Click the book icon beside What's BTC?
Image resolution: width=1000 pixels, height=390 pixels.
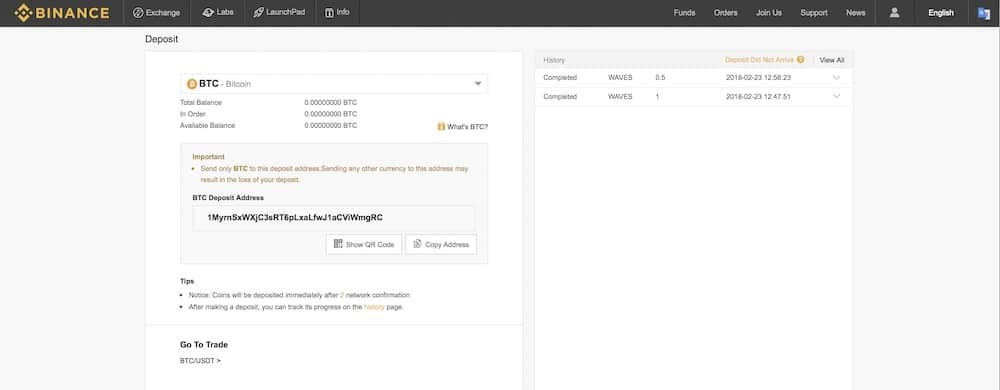[x=441, y=127]
